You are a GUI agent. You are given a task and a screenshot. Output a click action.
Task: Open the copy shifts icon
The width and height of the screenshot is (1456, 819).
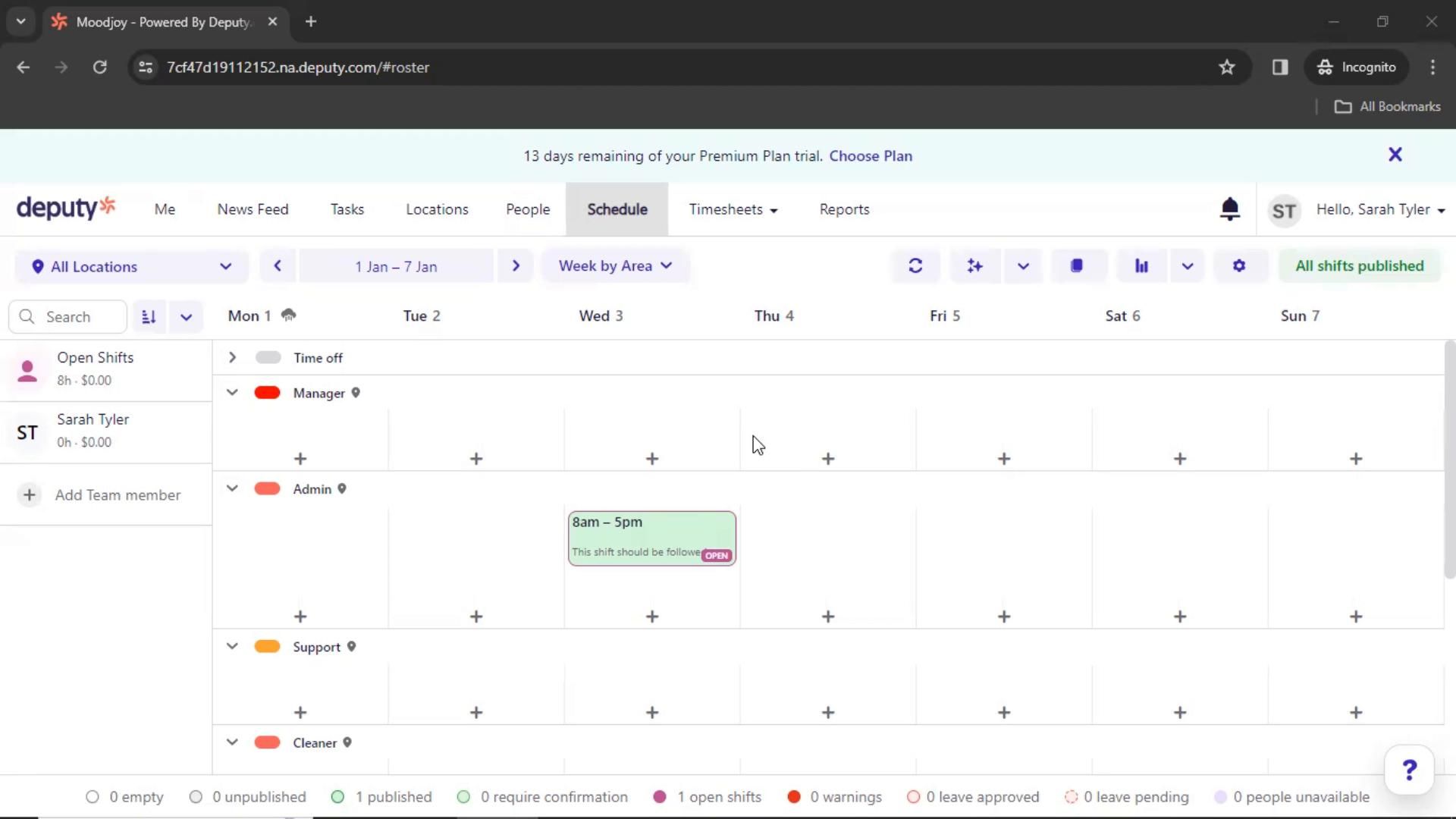(x=1076, y=266)
